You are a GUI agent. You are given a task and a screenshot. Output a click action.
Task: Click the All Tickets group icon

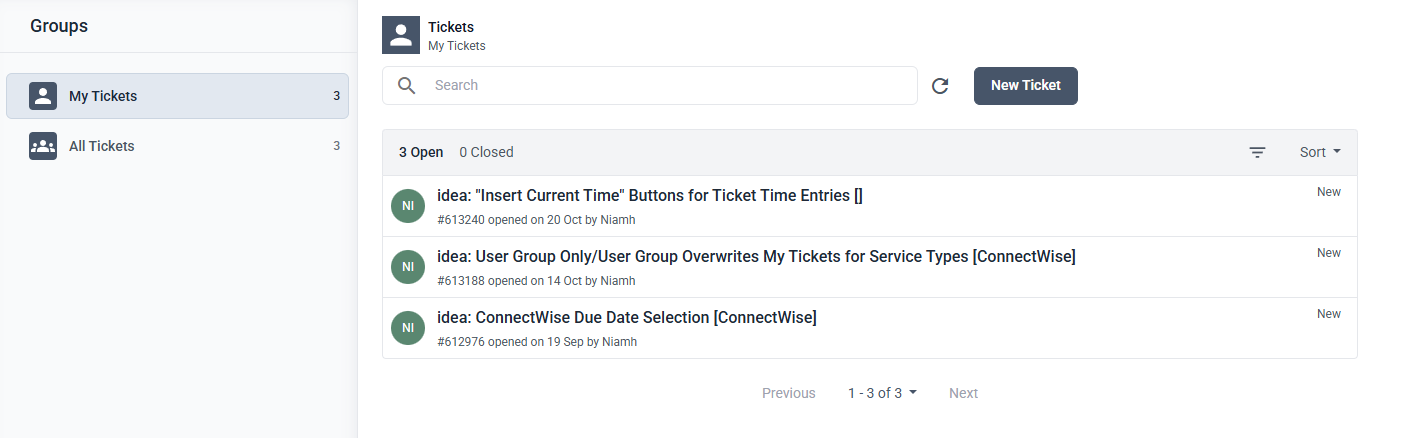point(43,146)
